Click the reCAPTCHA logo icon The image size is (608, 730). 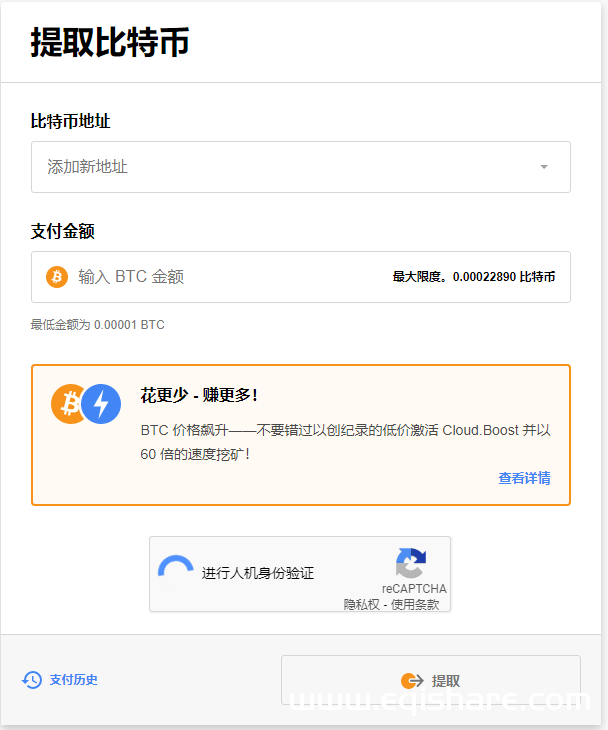411,563
